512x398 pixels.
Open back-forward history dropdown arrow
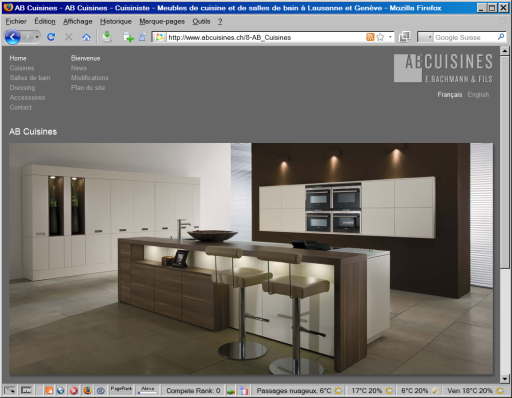click(x=37, y=37)
